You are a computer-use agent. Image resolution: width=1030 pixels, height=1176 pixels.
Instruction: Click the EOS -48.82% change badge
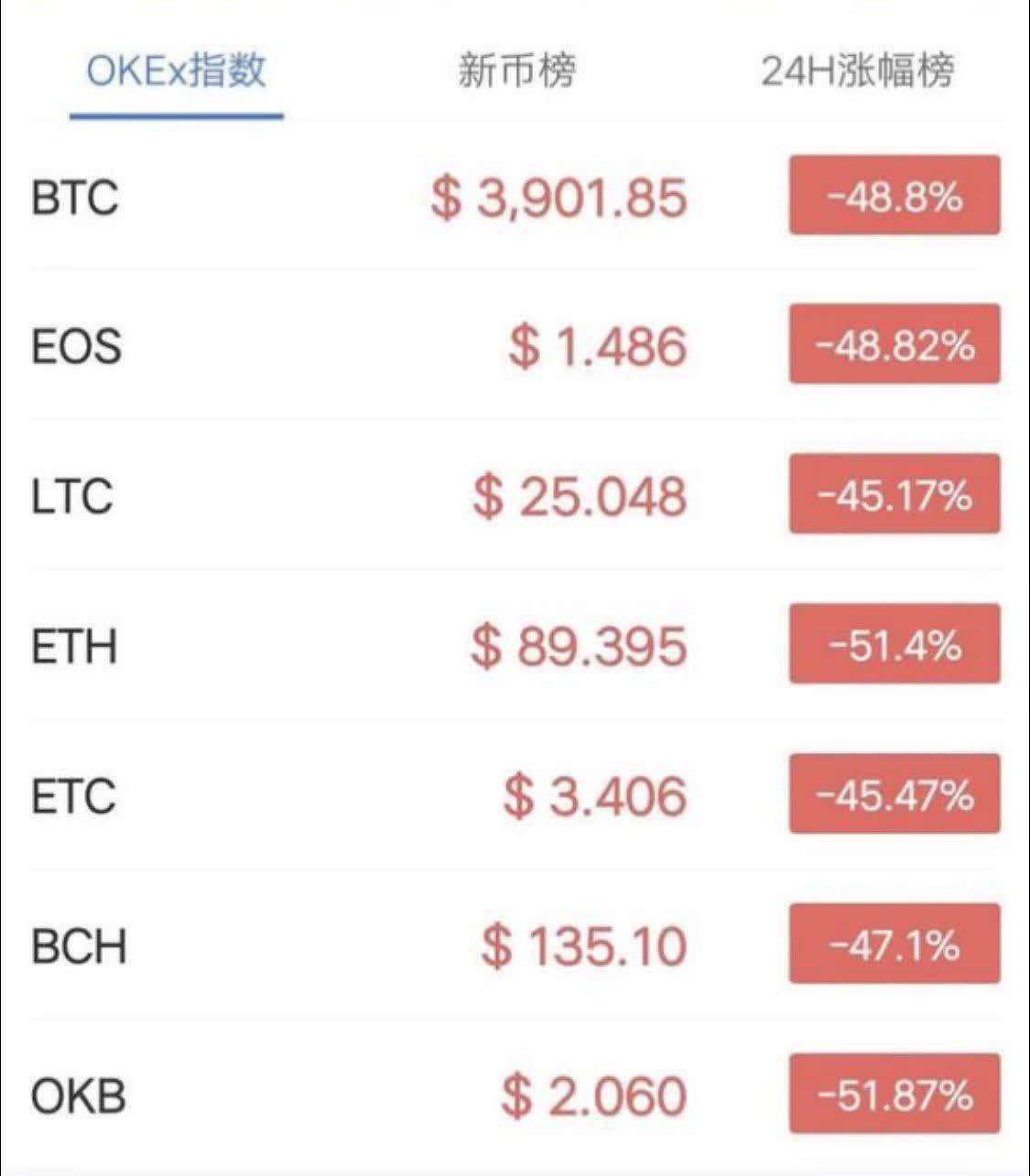pyautogui.click(x=894, y=345)
